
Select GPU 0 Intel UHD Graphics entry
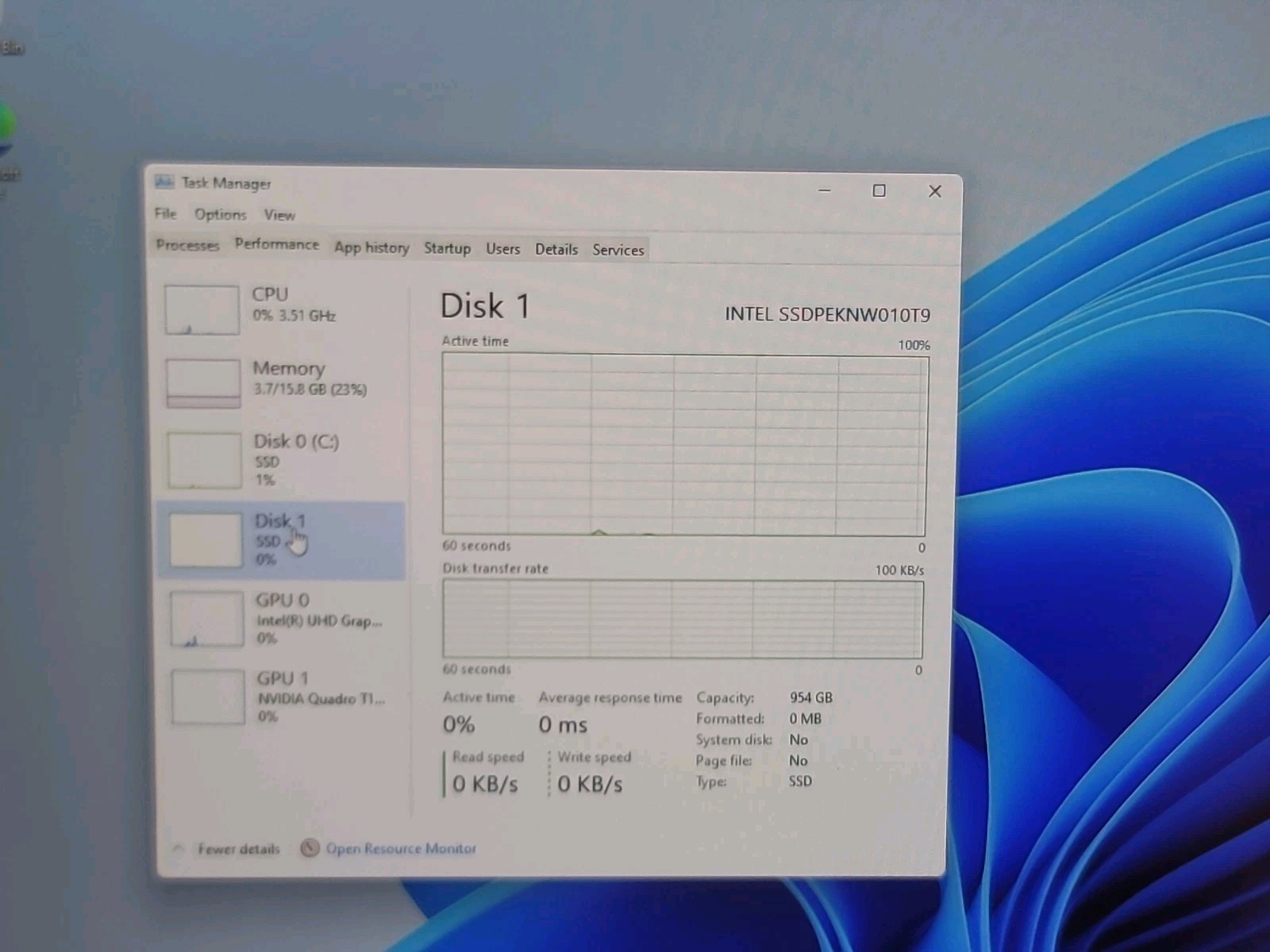(x=282, y=619)
